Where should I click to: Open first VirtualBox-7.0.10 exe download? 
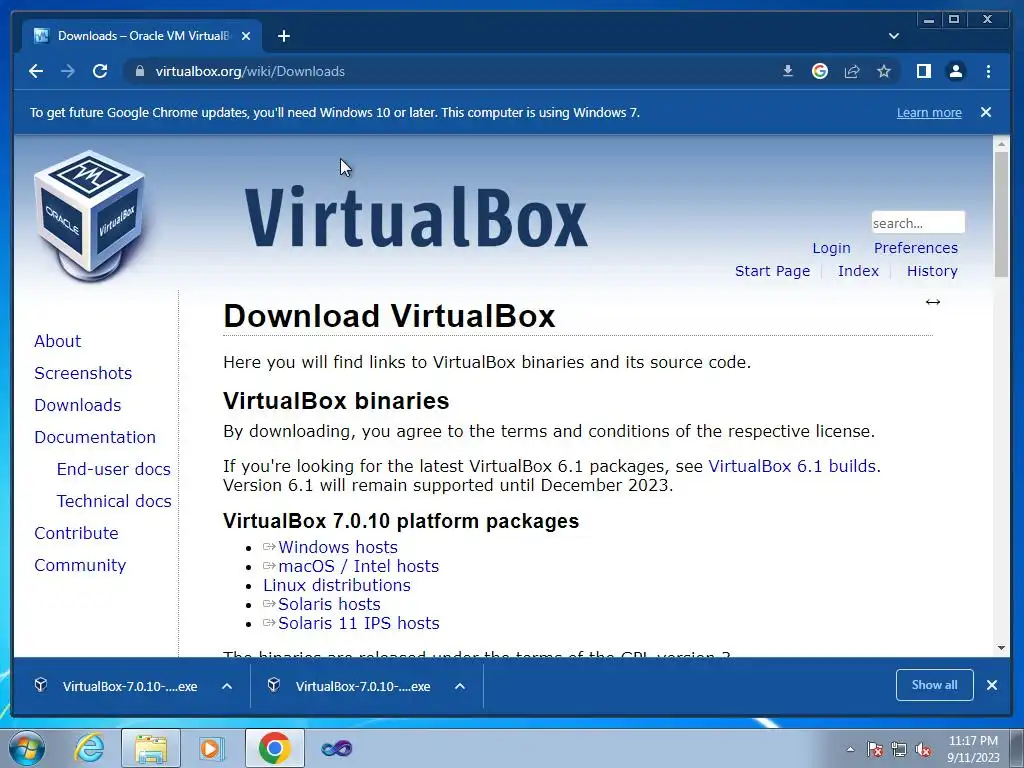(118, 686)
